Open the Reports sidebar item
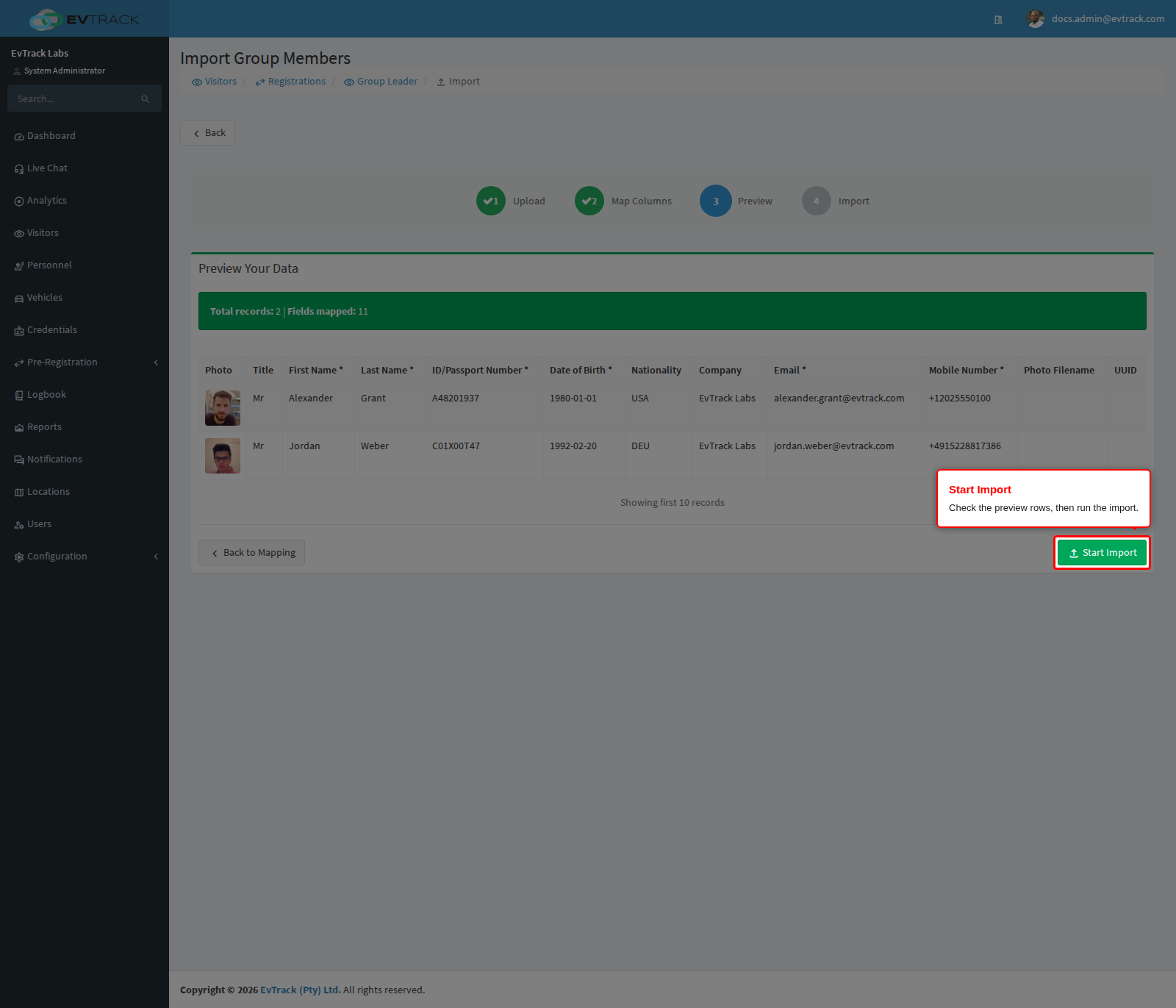 [x=85, y=427]
